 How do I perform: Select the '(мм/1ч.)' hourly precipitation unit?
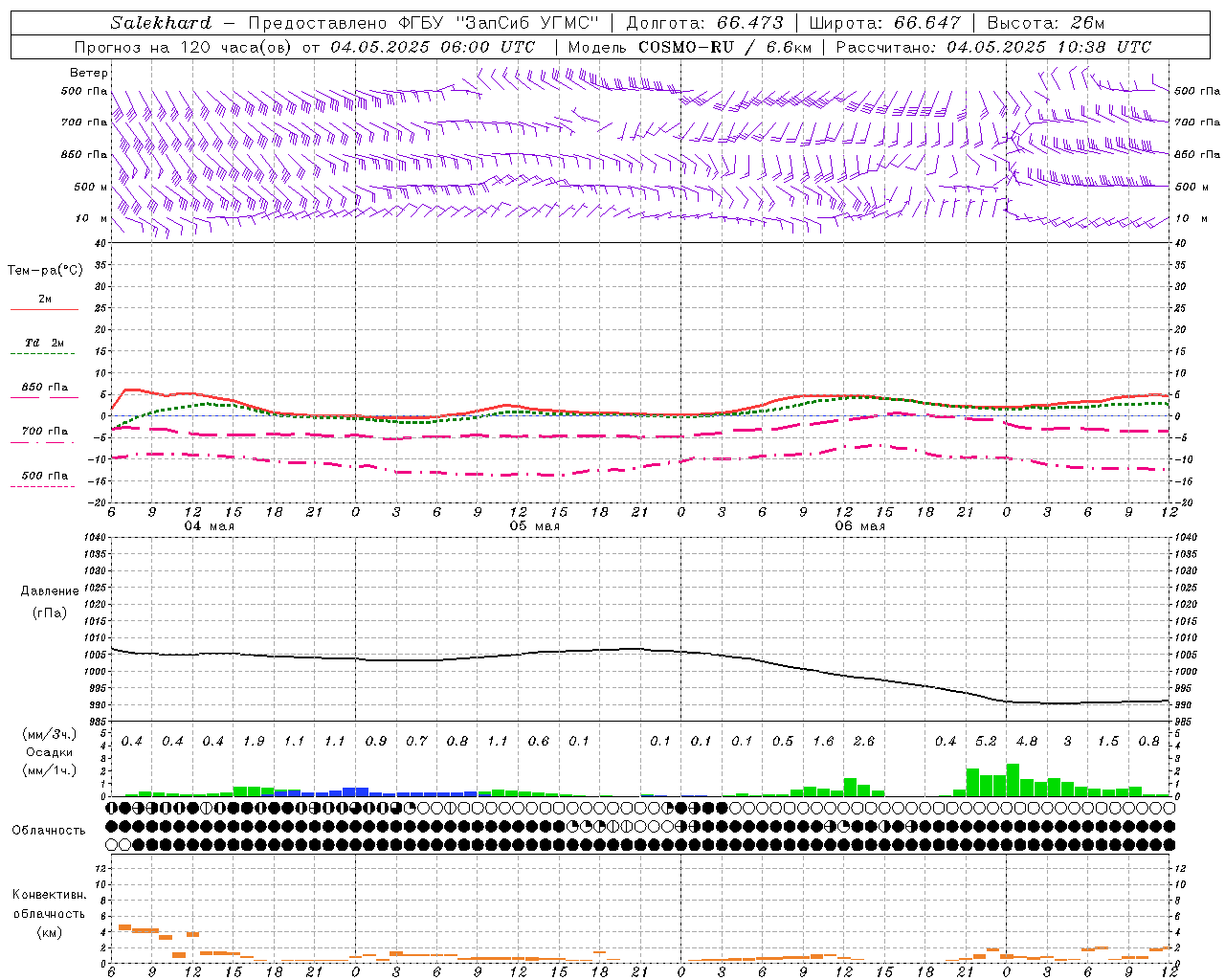pyautogui.click(x=49, y=770)
